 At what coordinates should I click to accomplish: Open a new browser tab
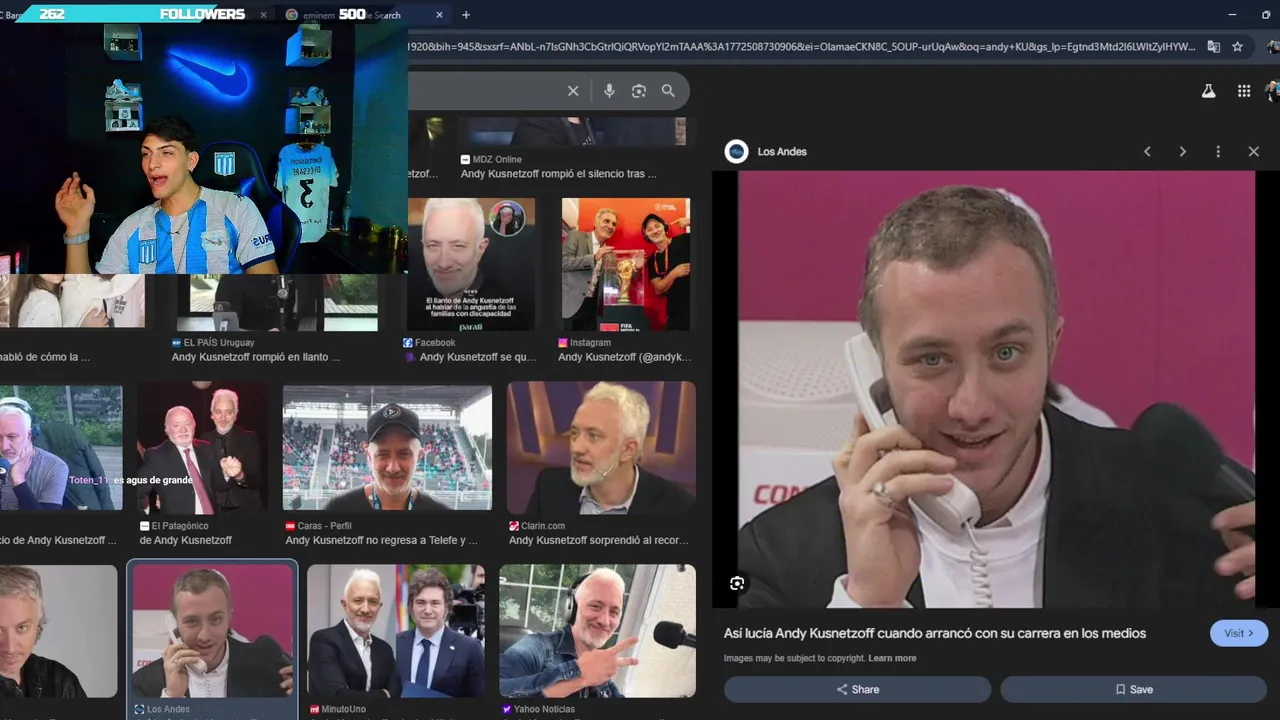(466, 15)
